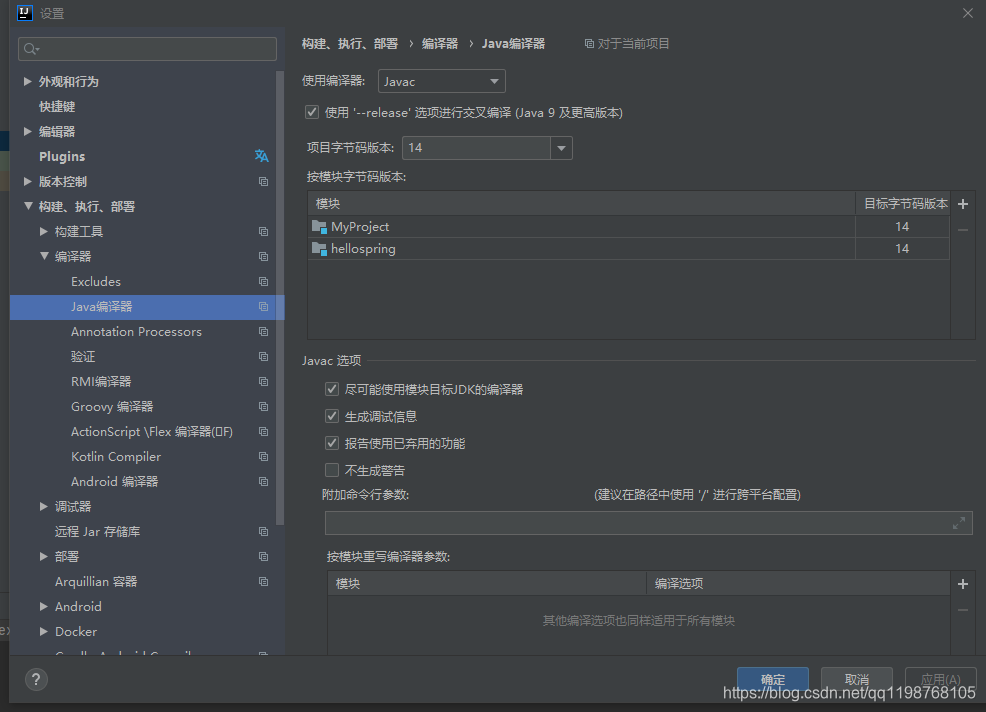Screen dimensions: 986x712
Task: Click the plus icon to add module bytecode version
Action: tap(962, 204)
